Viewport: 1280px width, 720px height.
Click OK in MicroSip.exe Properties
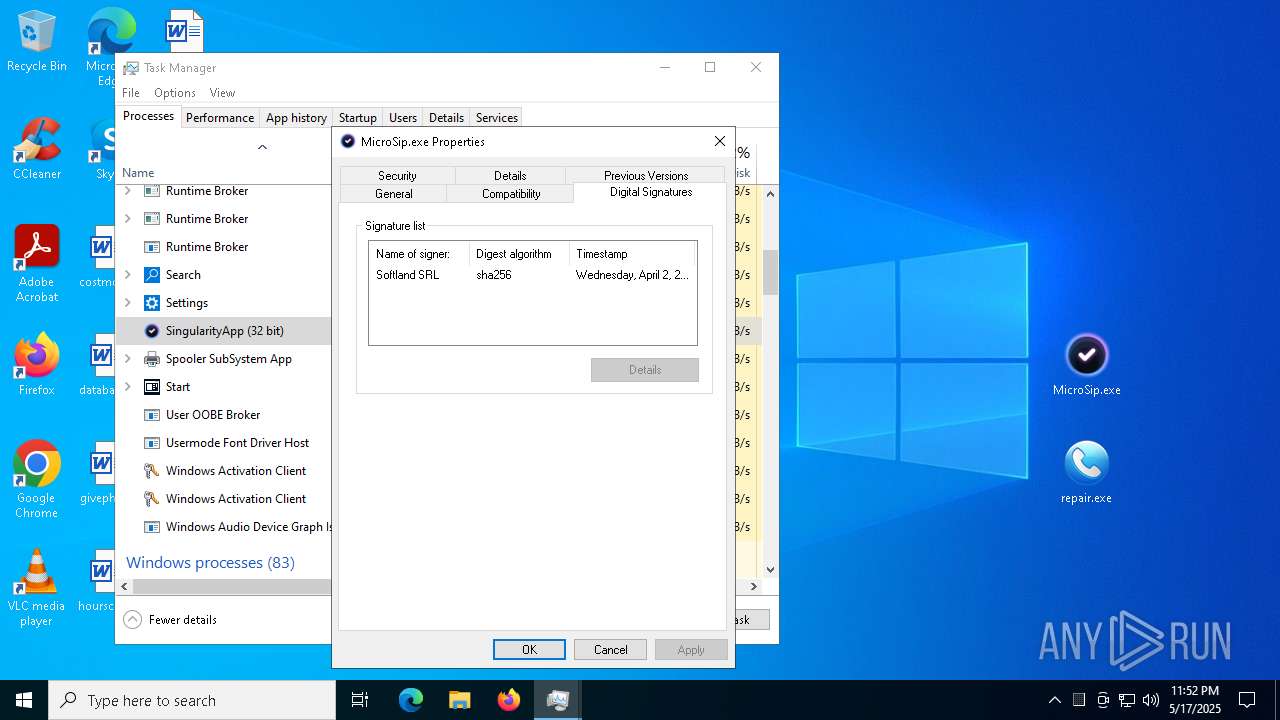[529, 649]
